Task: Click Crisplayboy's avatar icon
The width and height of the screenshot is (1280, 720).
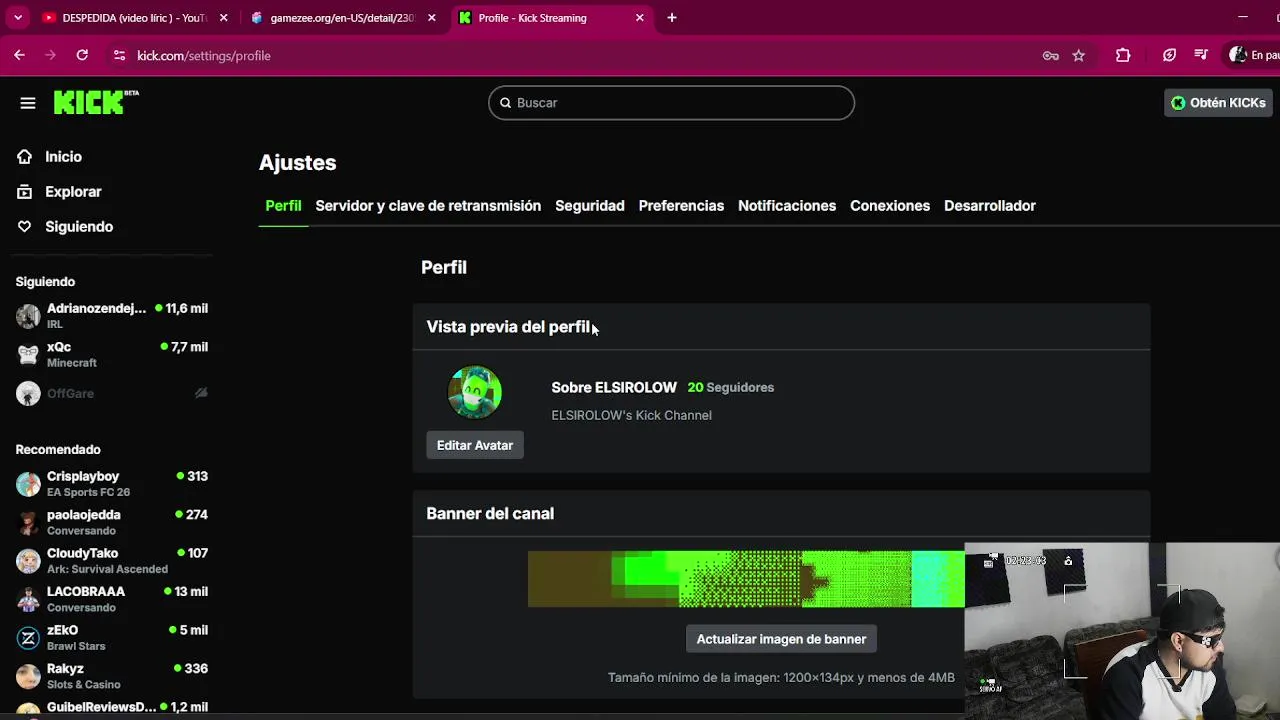Action: click(x=28, y=484)
